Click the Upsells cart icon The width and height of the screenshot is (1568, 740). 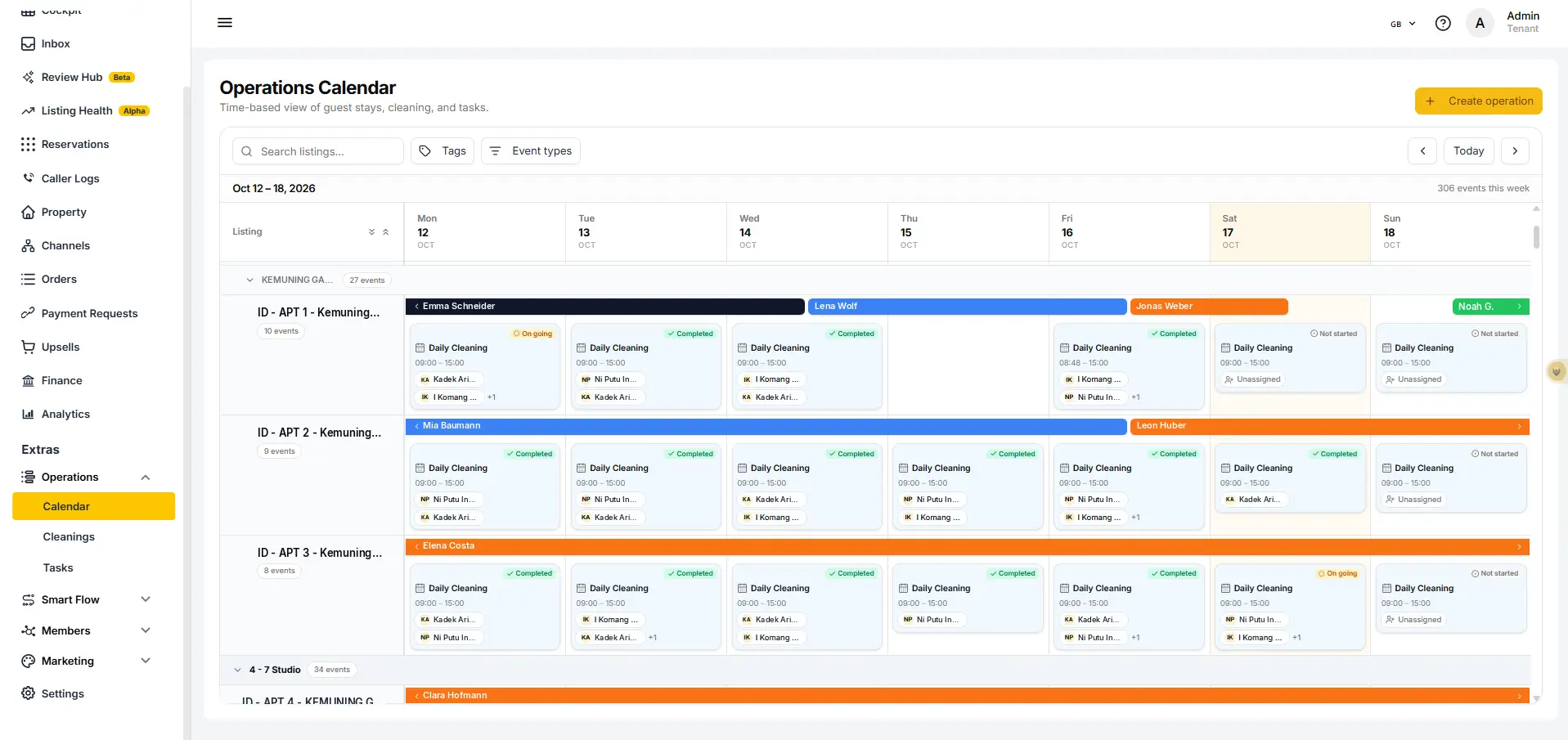(x=28, y=347)
